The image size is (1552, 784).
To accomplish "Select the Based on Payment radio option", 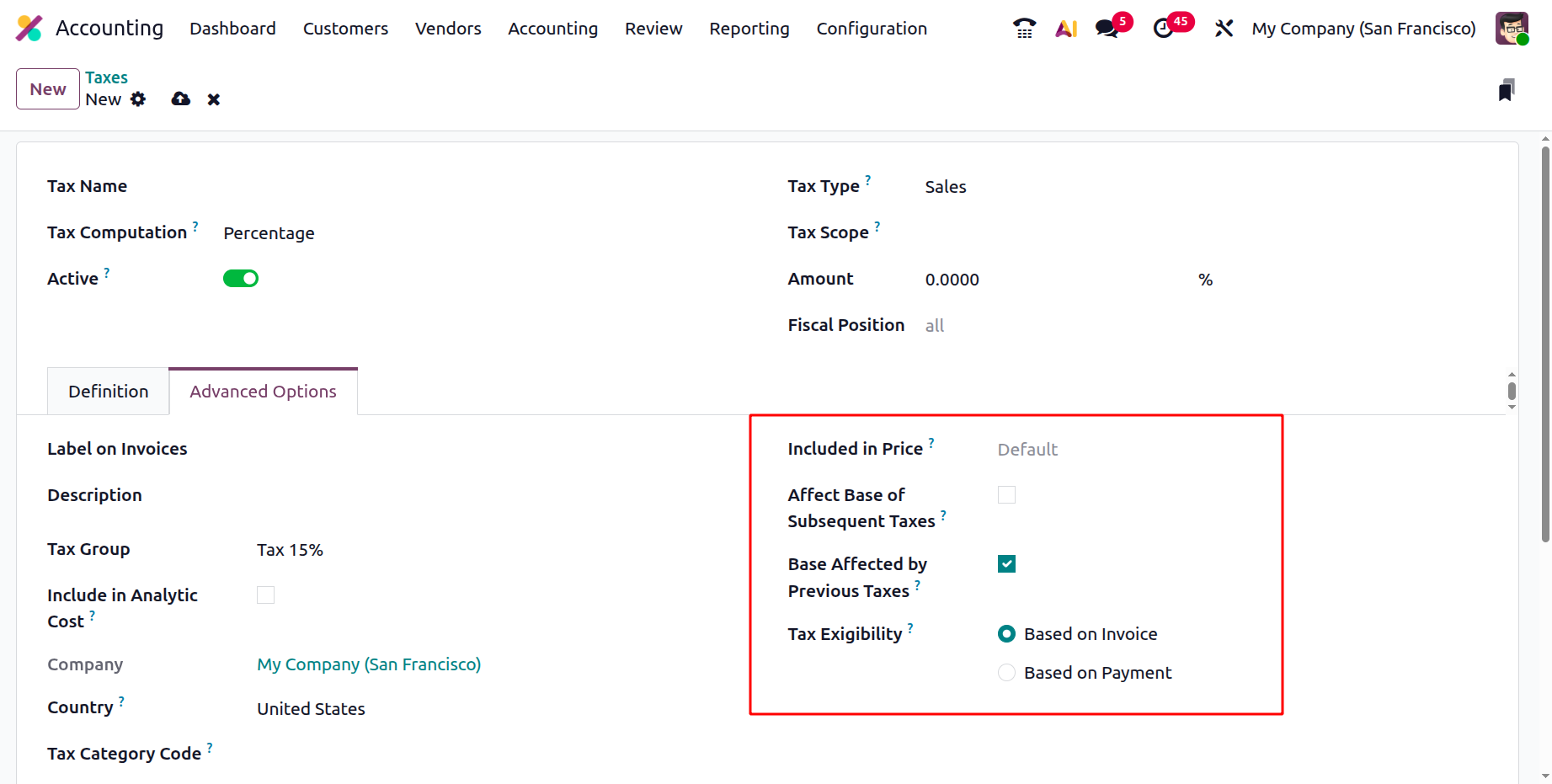I will coord(1006,673).
